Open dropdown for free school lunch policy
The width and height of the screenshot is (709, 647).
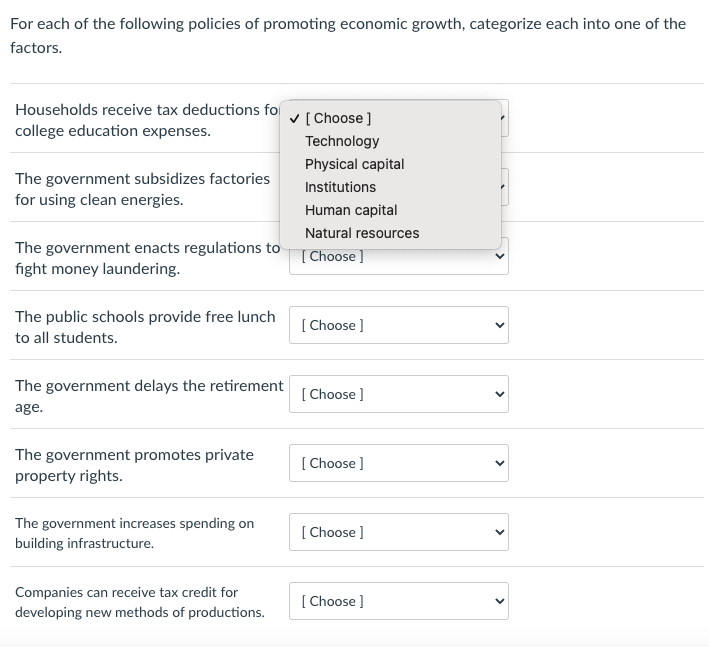click(x=398, y=325)
